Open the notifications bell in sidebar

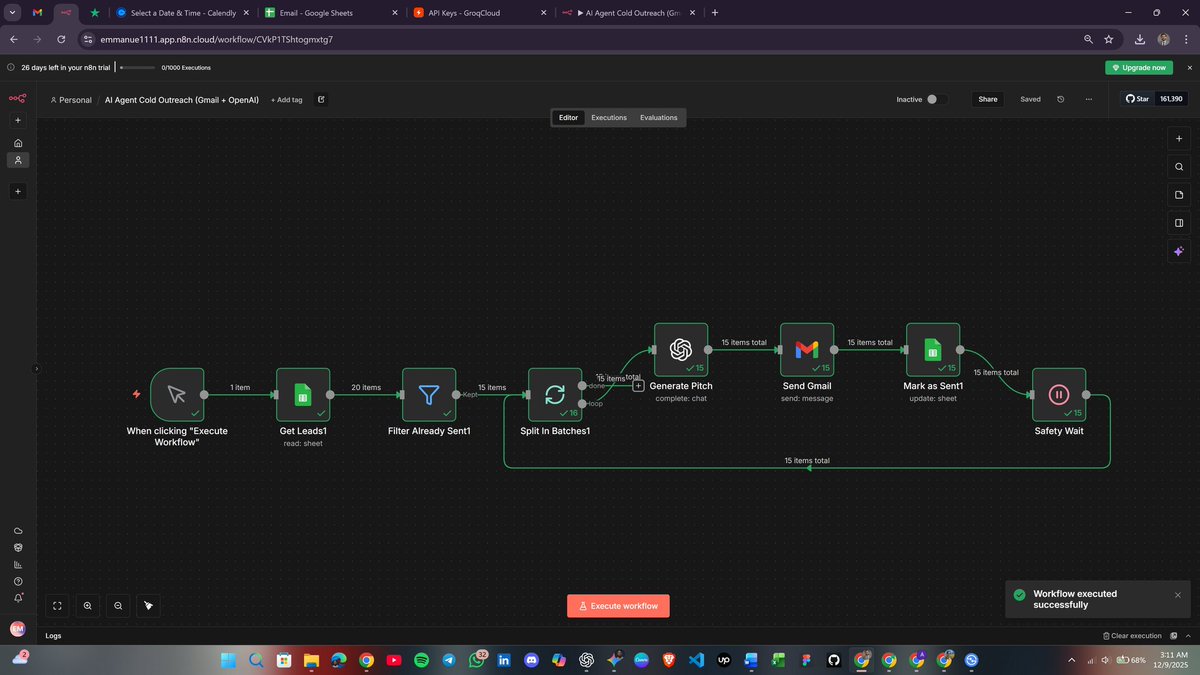[x=18, y=598]
